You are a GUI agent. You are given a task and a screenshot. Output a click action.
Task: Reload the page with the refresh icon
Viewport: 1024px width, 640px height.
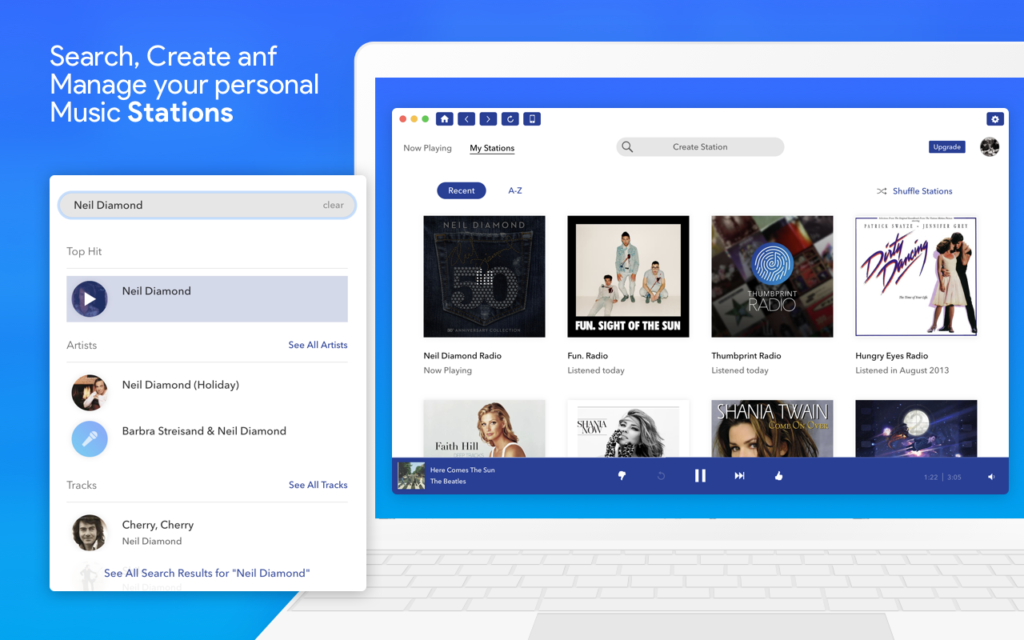510,119
